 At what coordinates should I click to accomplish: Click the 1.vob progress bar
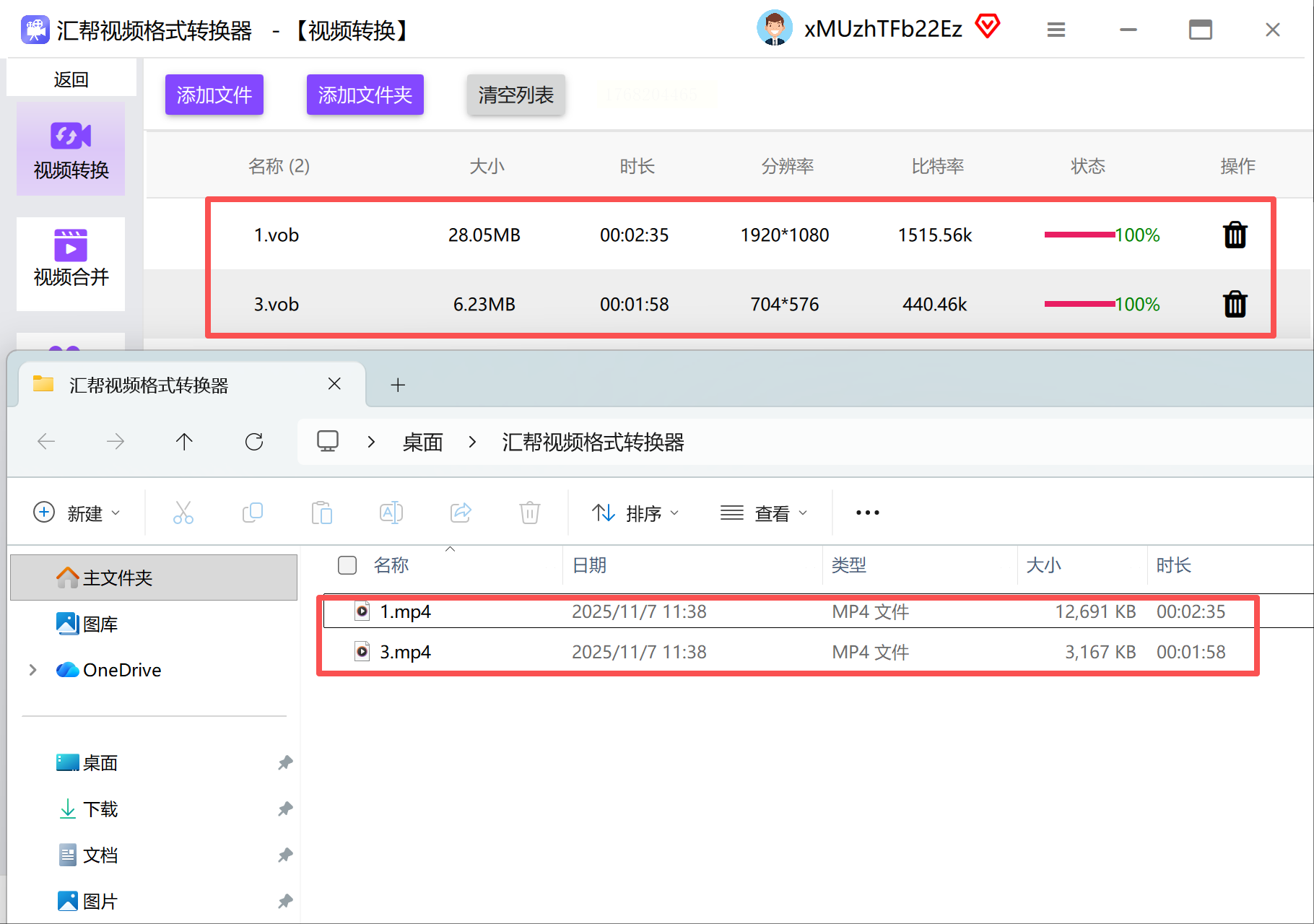(x=1079, y=235)
